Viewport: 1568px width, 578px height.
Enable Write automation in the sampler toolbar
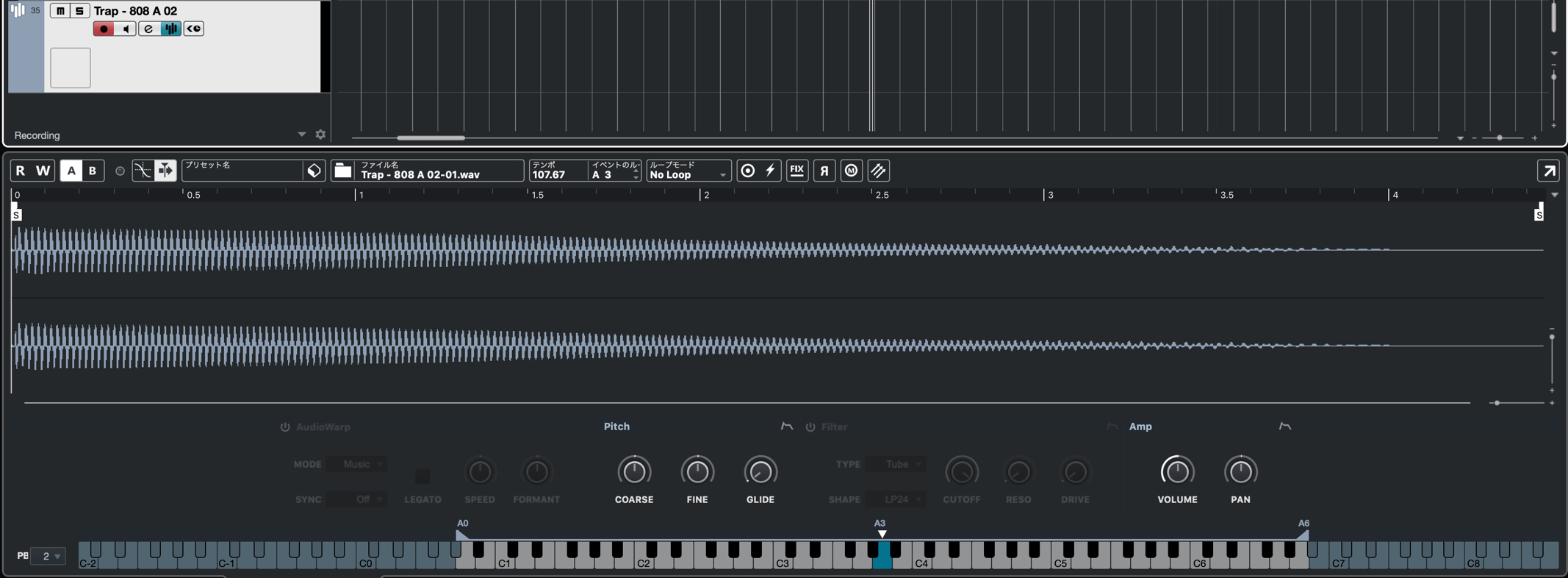[x=43, y=171]
